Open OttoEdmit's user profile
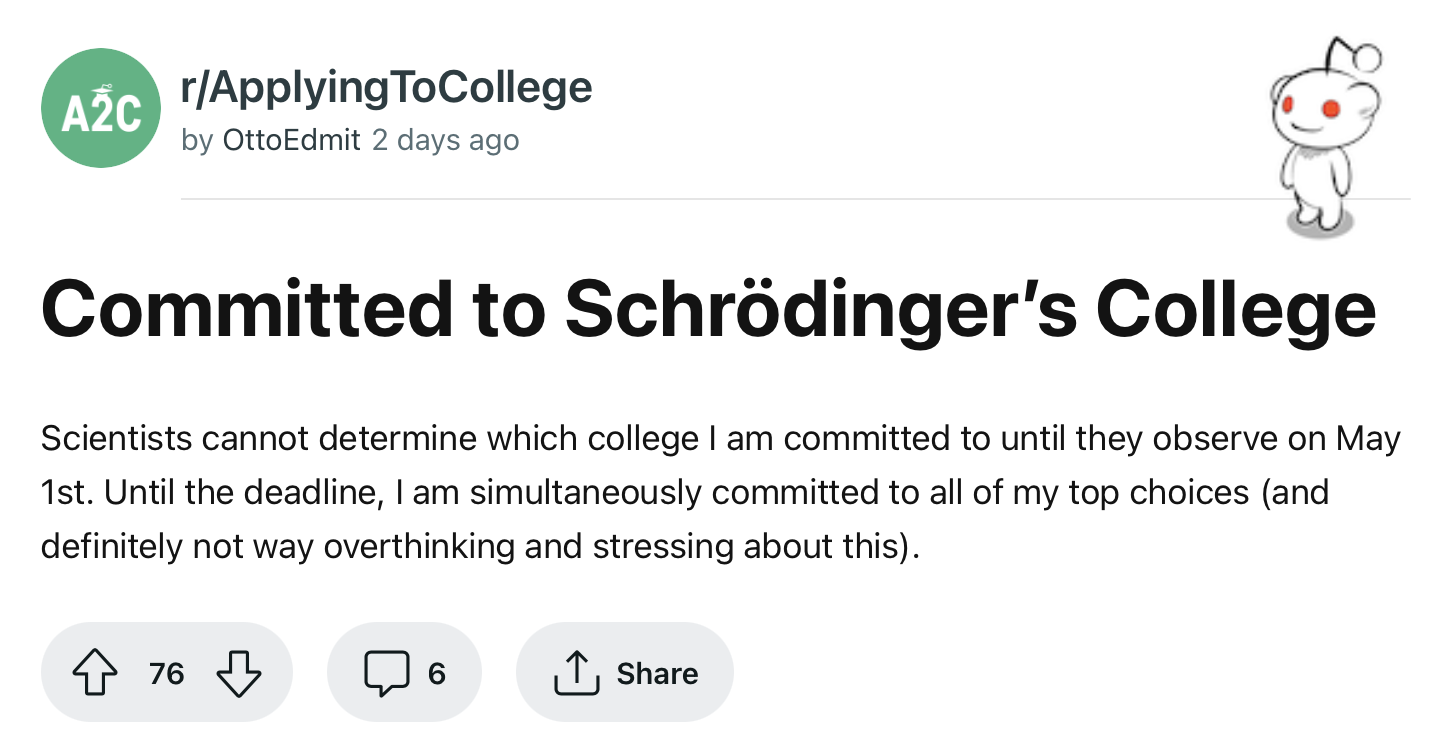1444x744 pixels. click(x=291, y=140)
